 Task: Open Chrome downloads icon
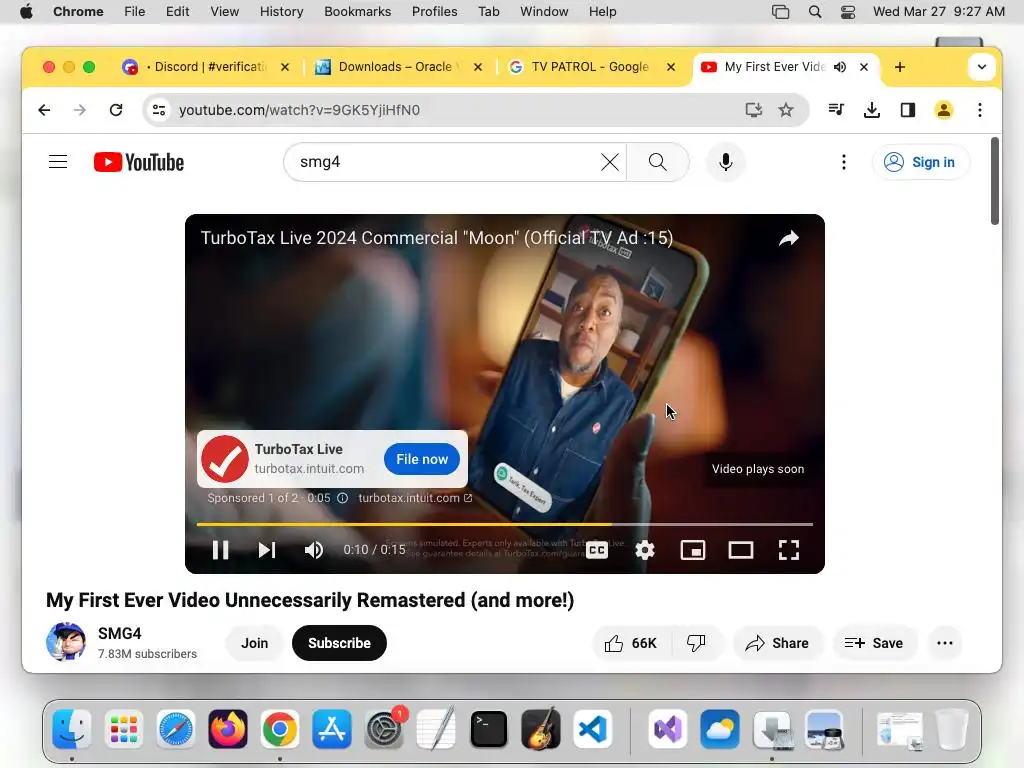click(872, 110)
